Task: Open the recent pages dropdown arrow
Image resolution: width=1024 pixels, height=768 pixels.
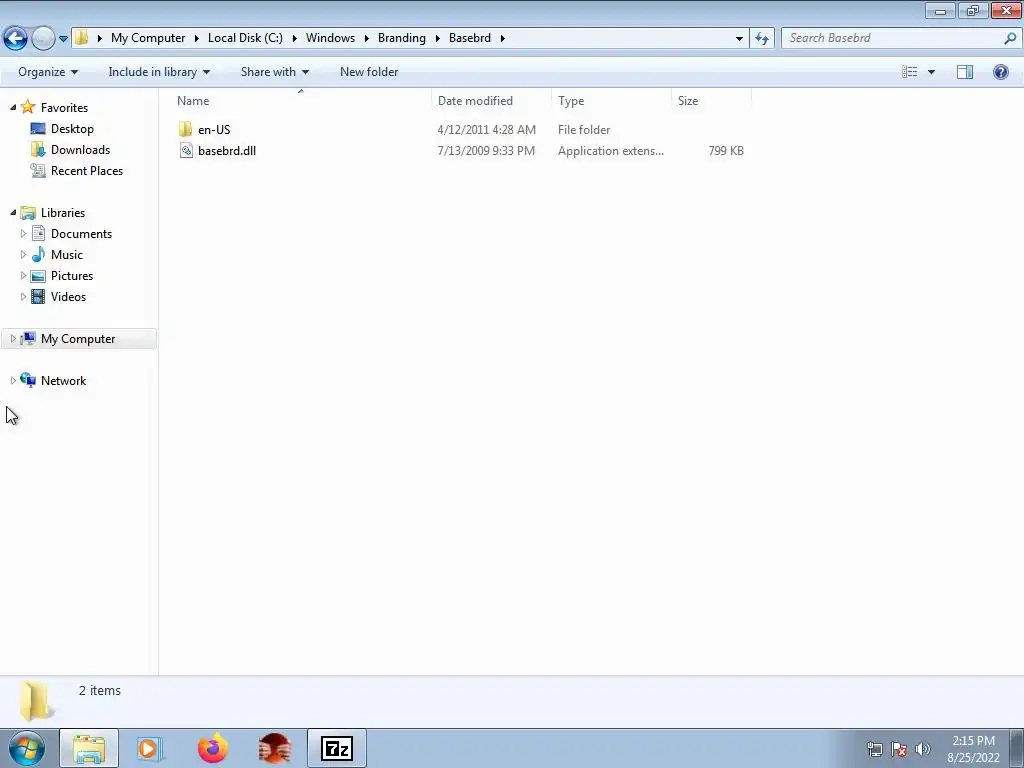Action: pos(63,39)
